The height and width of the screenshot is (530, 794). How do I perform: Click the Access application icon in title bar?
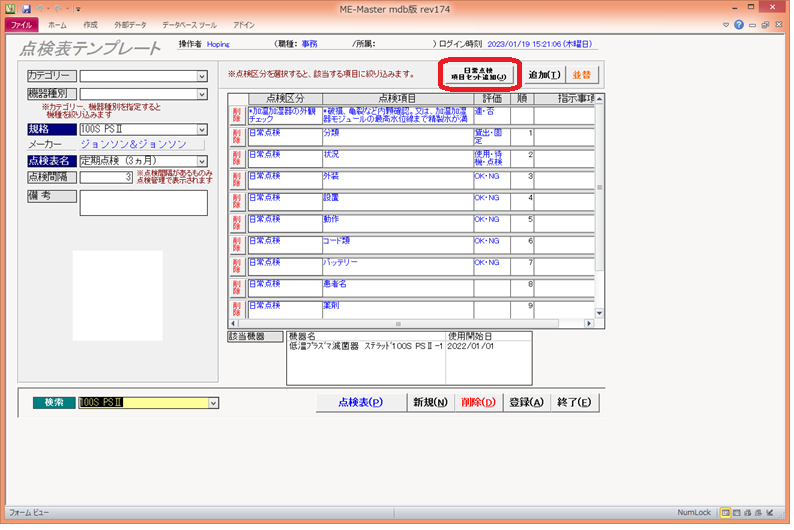pos(10,9)
